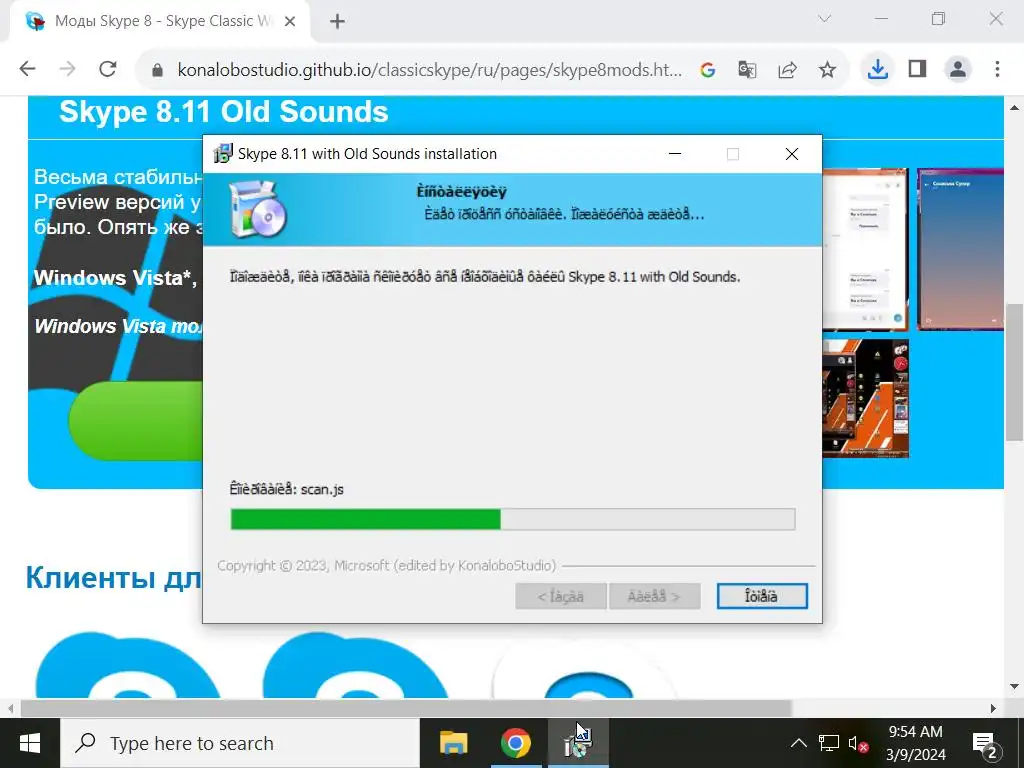
Task: Click the taskbar search box
Action: [x=240, y=743]
